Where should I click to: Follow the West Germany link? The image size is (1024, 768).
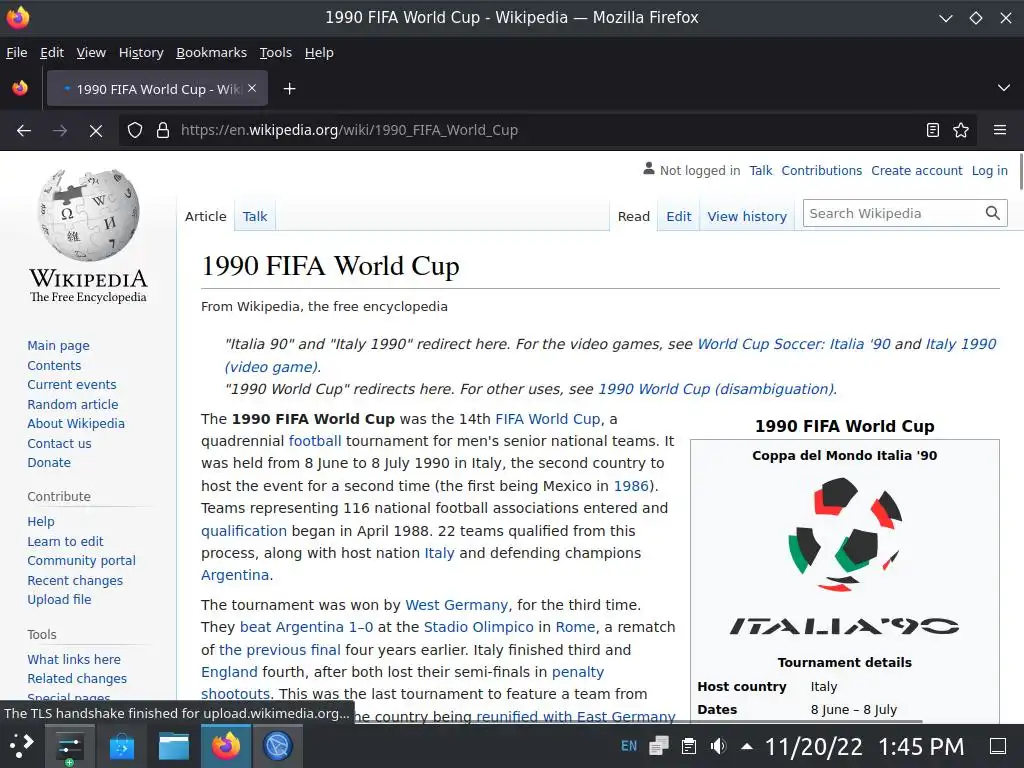456,605
